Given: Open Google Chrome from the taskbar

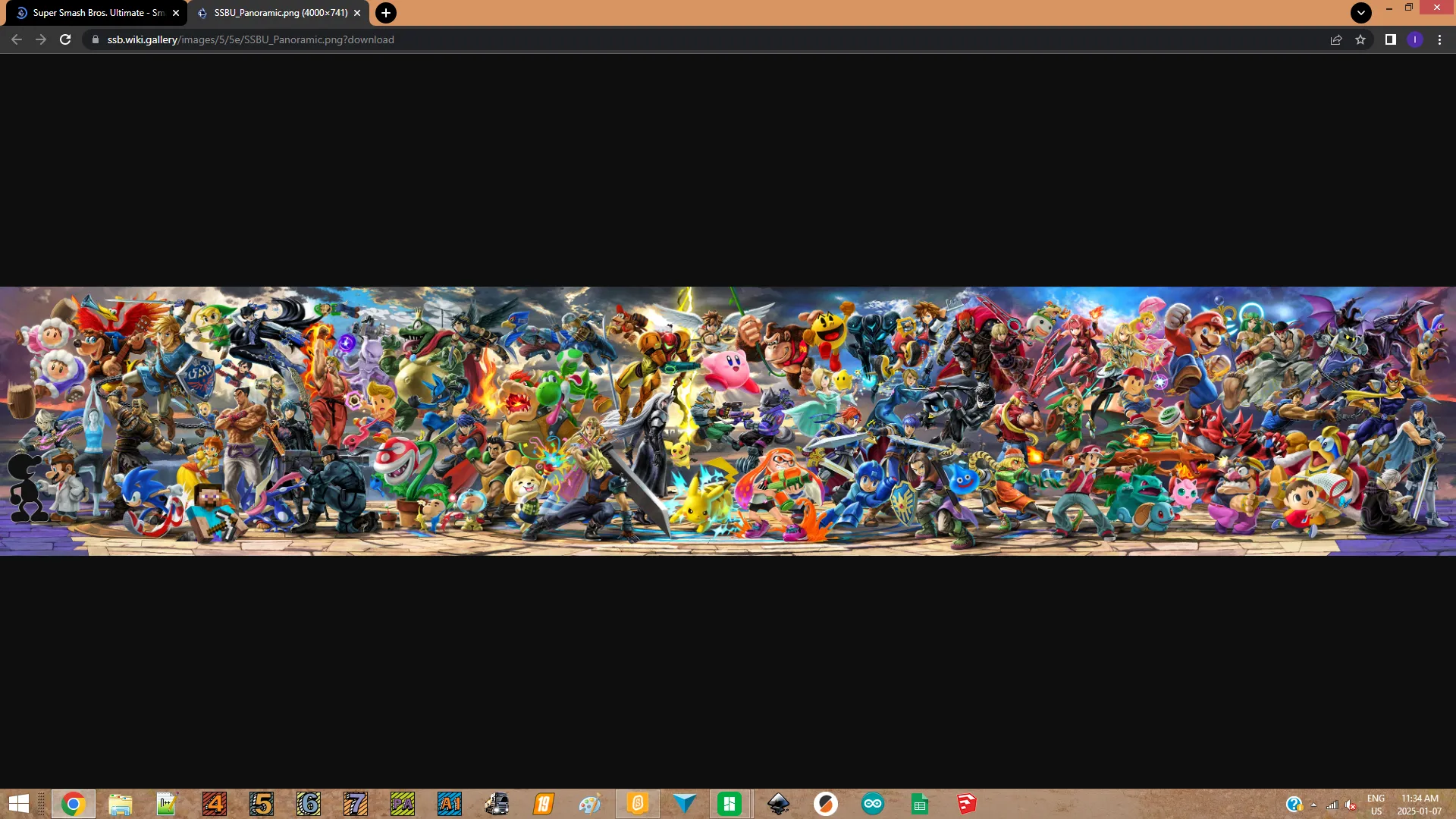Looking at the screenshot, I should 74,804.
